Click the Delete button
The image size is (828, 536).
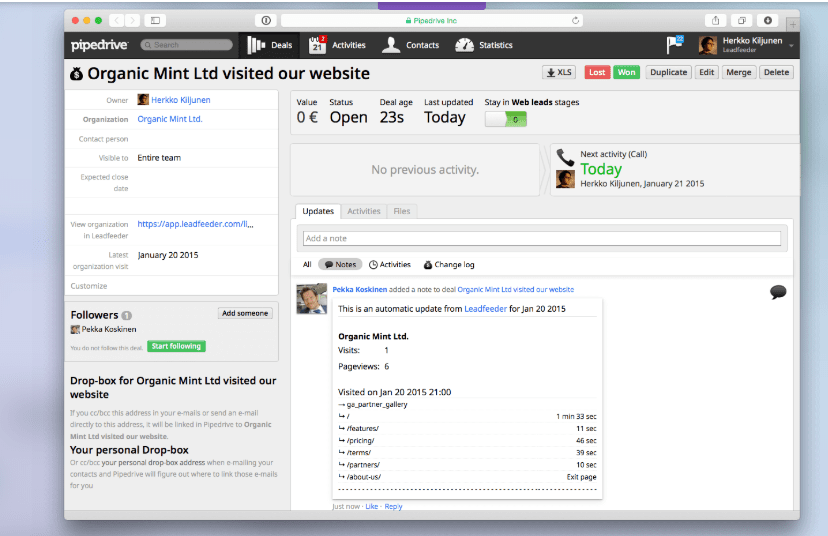[776, 72]
